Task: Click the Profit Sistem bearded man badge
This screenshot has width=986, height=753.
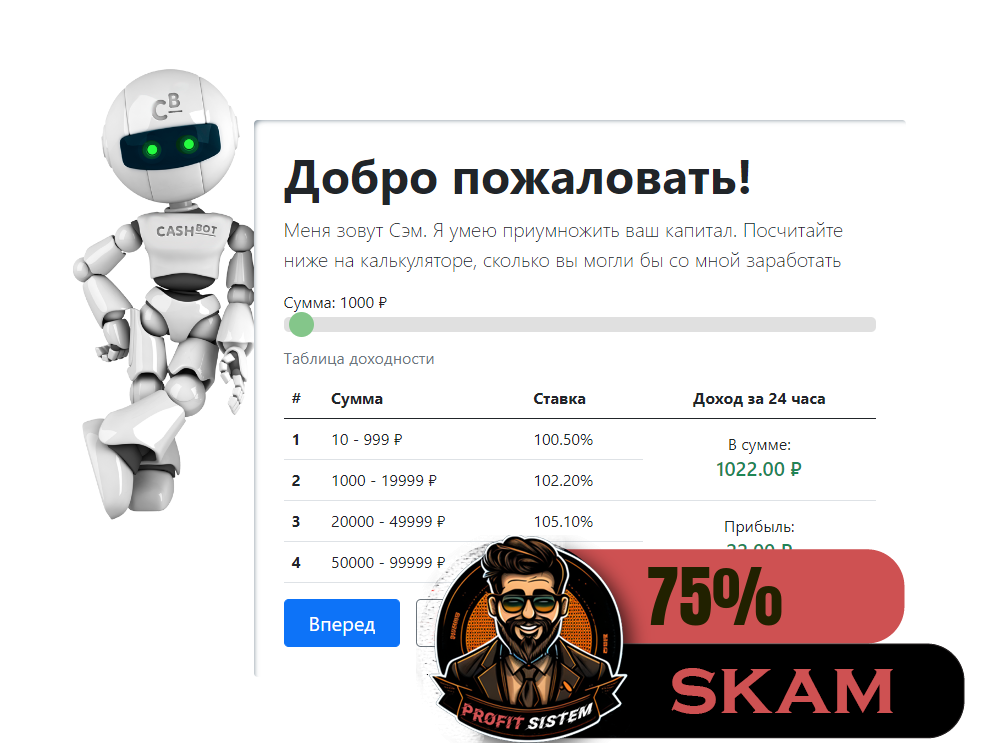Action: click(x=528, y=635)
